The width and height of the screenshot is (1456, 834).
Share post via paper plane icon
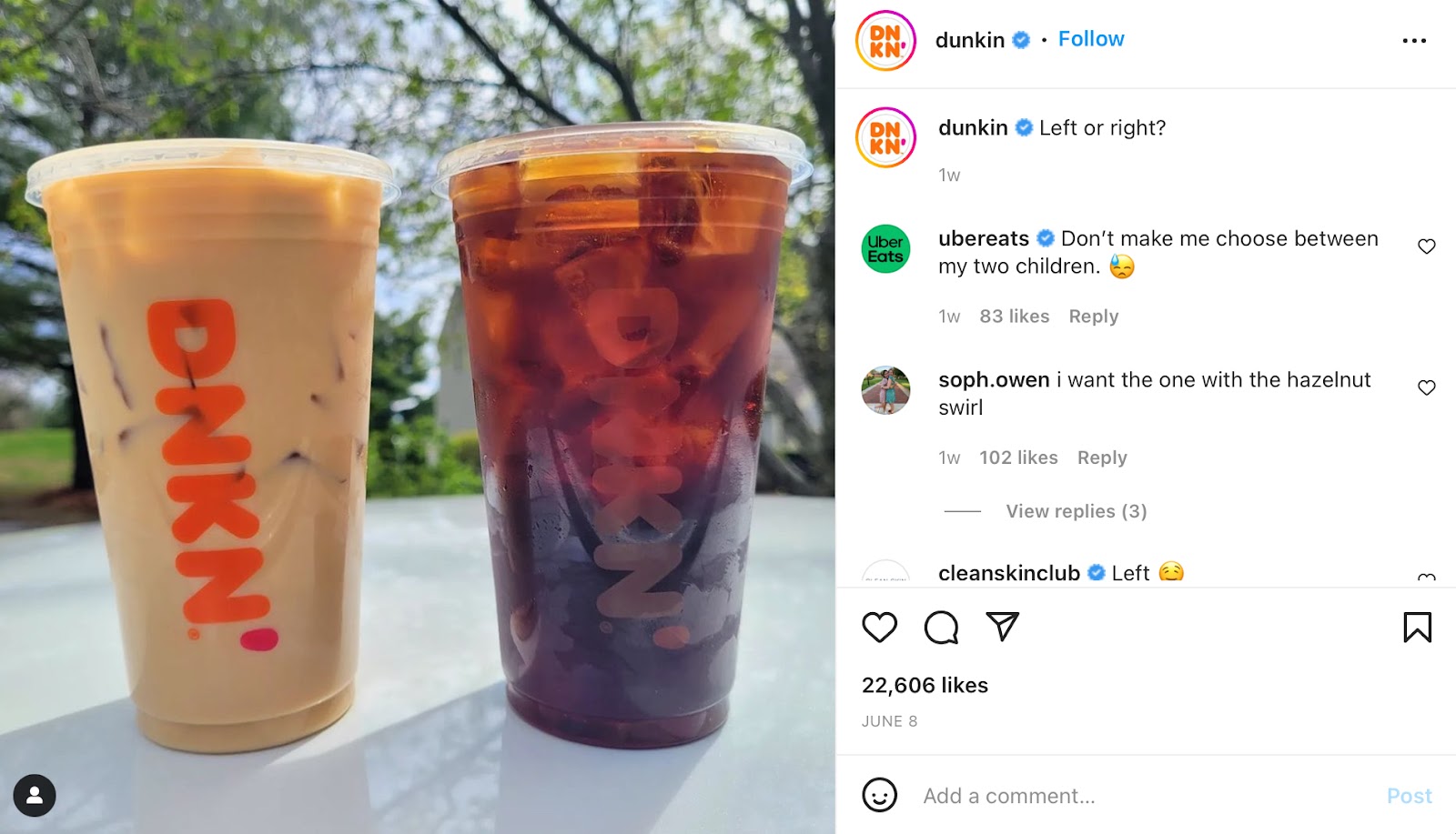[x=1002, y=627]
